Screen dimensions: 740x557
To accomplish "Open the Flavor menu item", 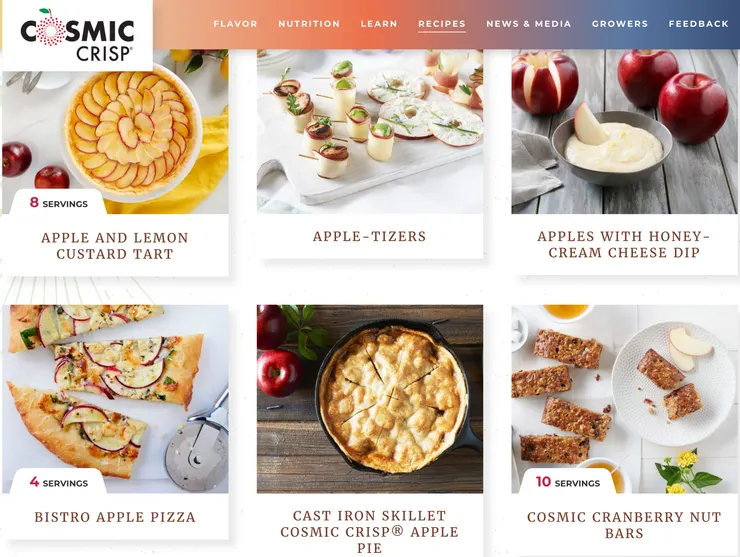I will 235,24.
